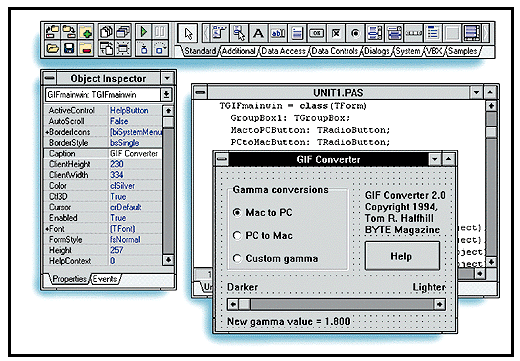Pick the Panel component (blank gray square)
Viewport: 520px width, 361px height.
(452, 33)
